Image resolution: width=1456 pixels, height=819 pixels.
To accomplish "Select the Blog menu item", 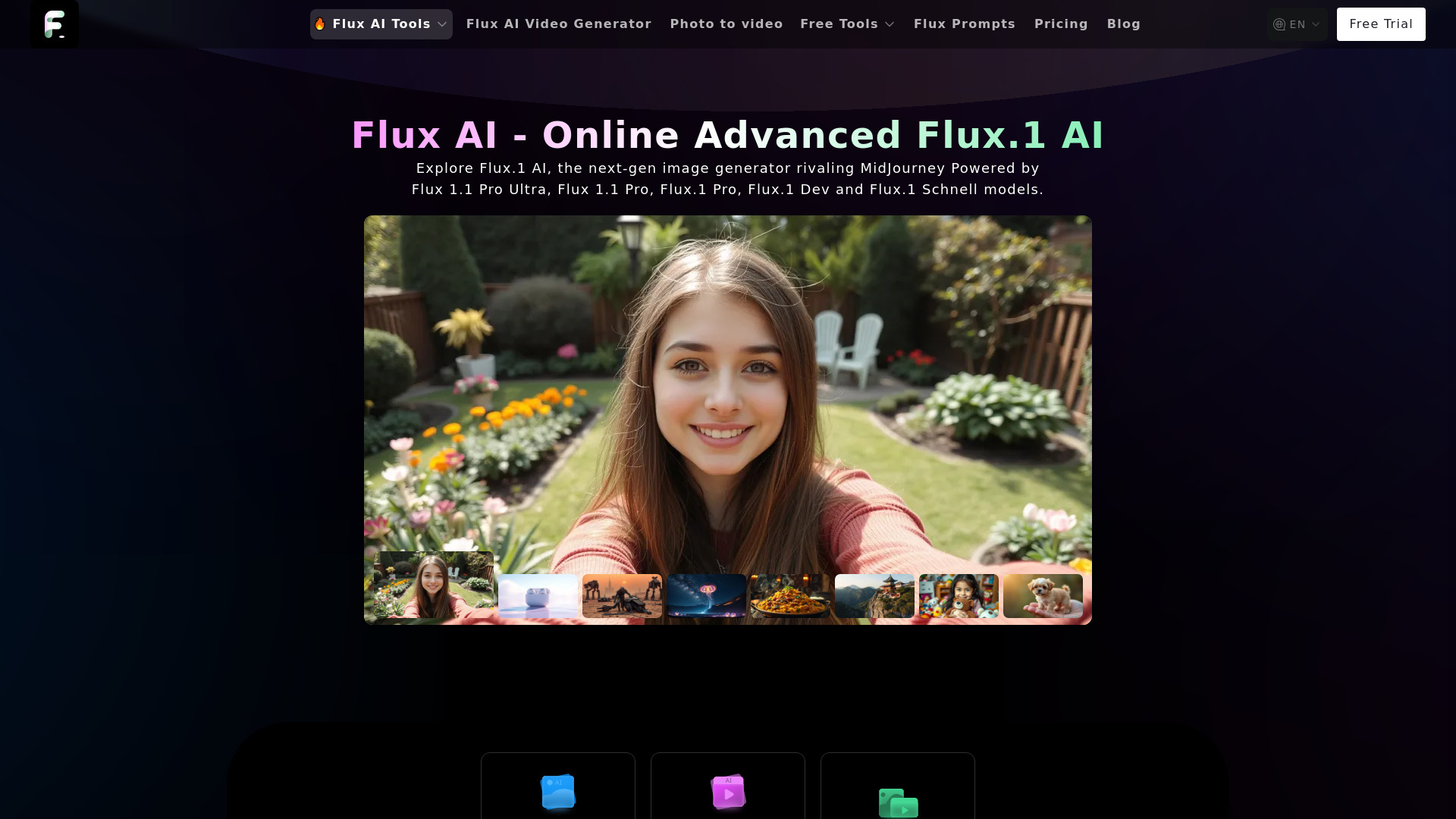I will [x=1123, y=24].
